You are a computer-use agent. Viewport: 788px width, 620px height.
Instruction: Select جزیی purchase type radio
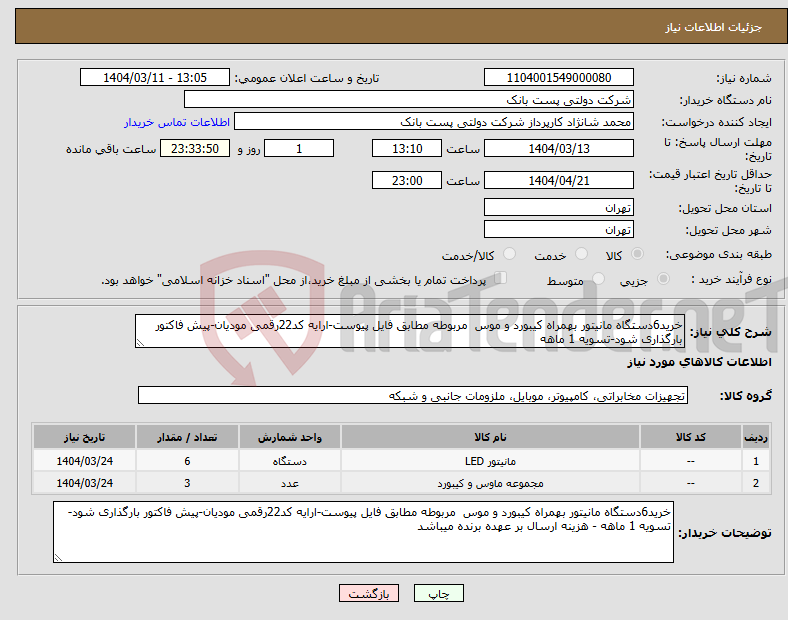pos(663,279)
